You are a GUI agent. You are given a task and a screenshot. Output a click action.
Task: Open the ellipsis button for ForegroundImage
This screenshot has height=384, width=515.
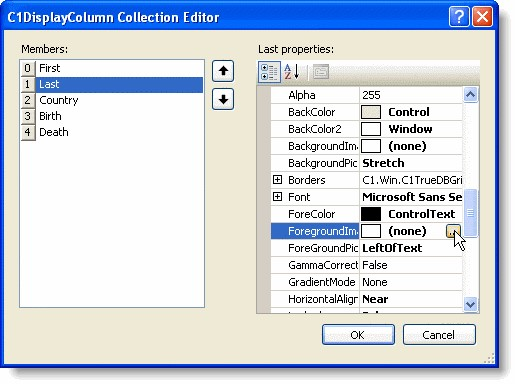(x=453, y=231)
